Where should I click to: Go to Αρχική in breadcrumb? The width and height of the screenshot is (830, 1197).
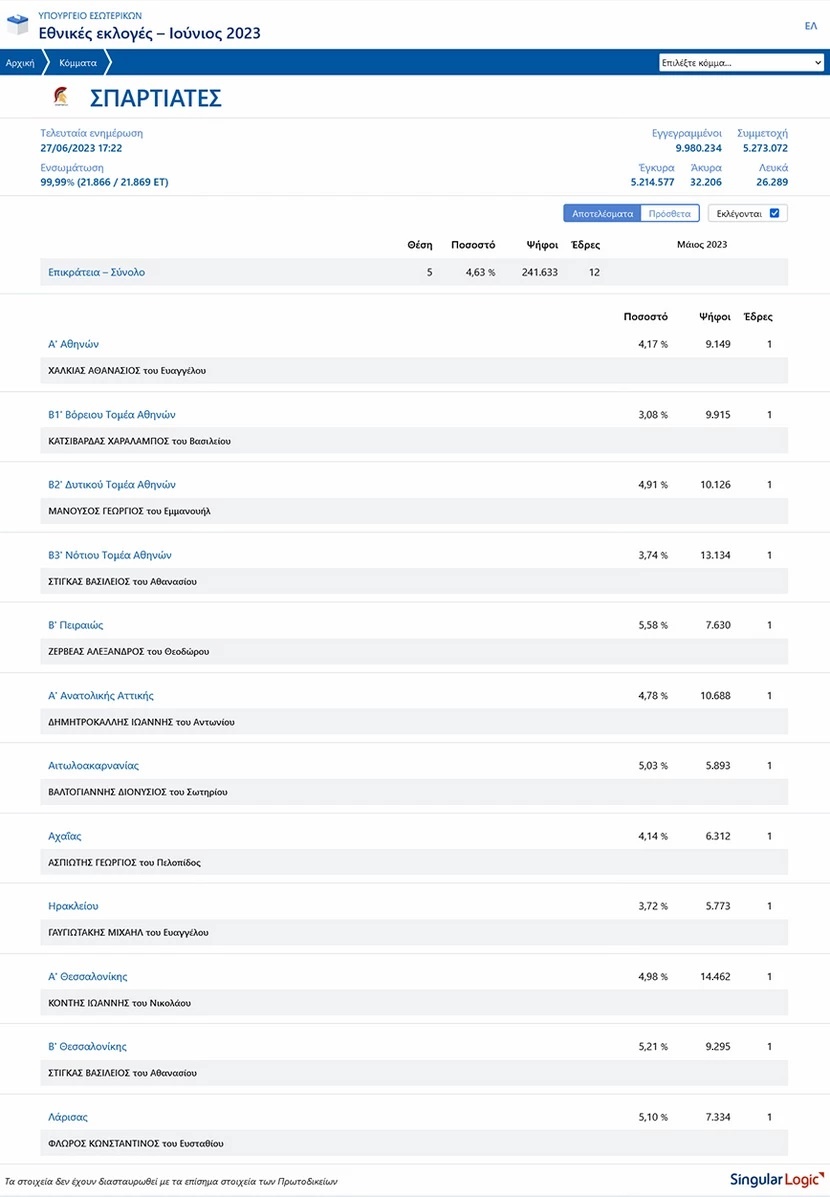[x=20, y=63]
